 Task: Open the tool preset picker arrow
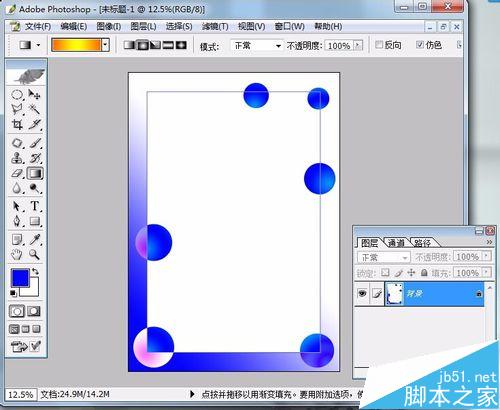[x=39, y=45]
